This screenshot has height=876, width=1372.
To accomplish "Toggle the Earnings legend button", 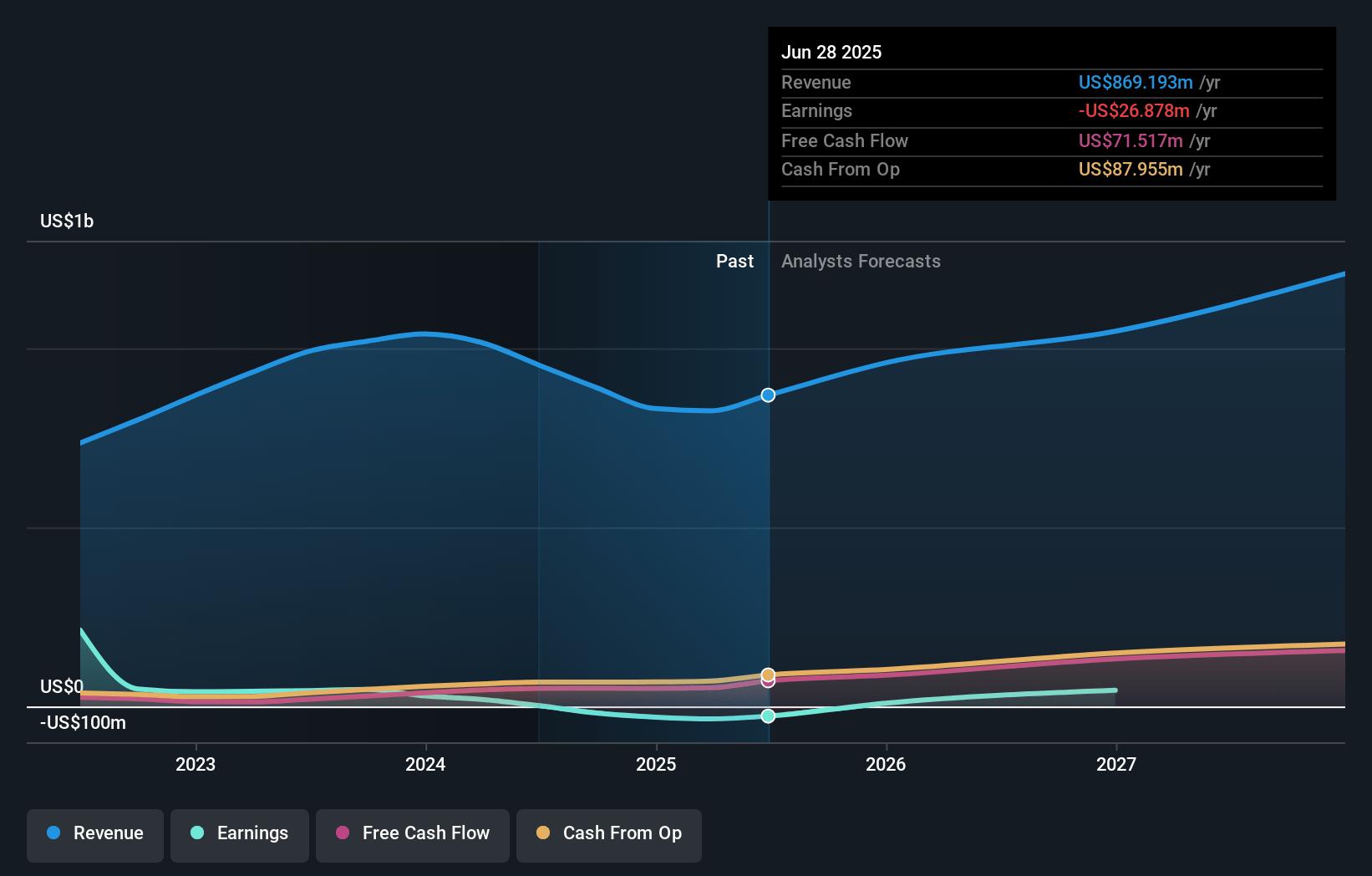I will (x=240, y=835).
